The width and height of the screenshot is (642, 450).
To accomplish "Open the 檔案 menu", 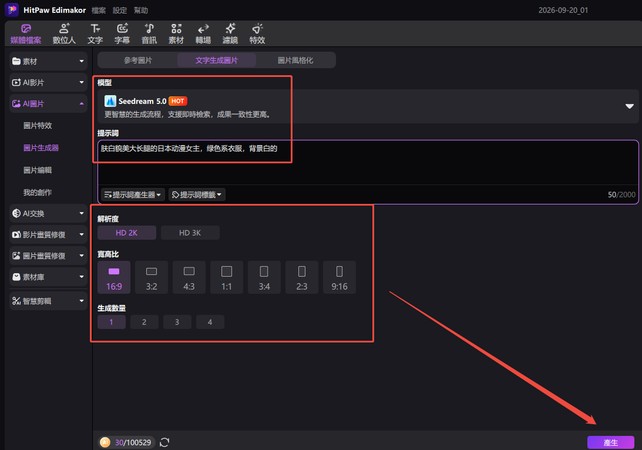I will pos(99,10).
